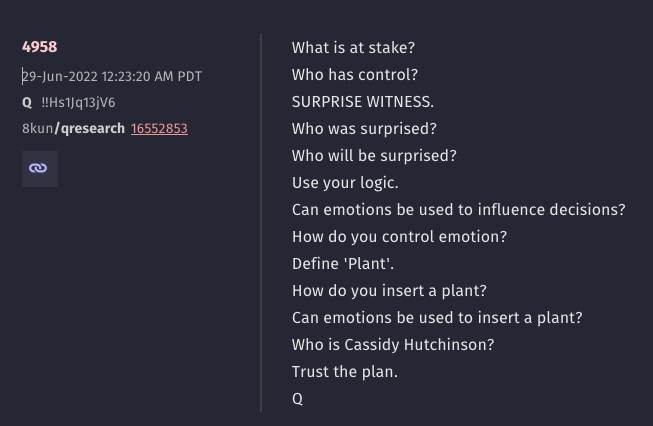Click 'How do you control emotion?'
This screenshot has width=653, height=426.
tap(399, 237)
